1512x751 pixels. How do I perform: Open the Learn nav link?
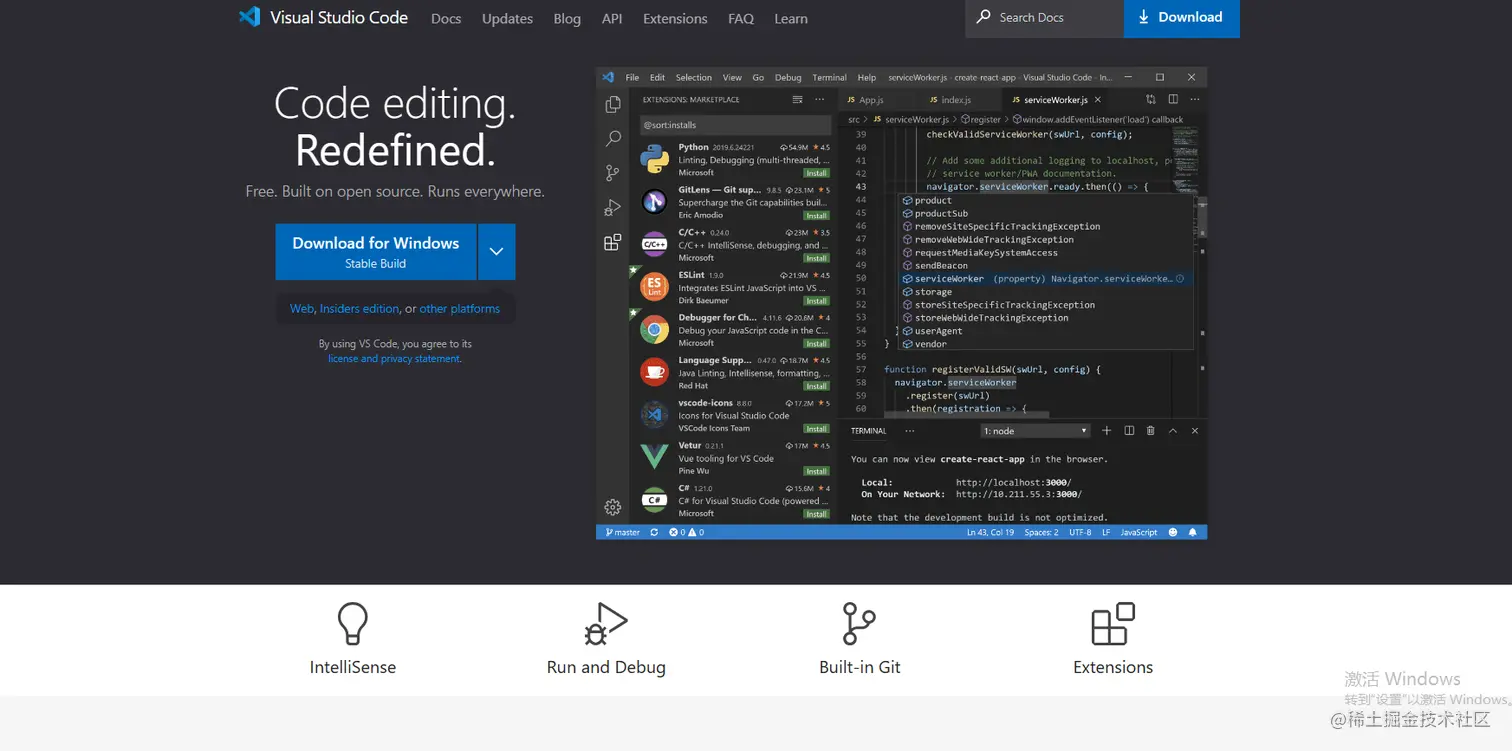coord(791,18)
